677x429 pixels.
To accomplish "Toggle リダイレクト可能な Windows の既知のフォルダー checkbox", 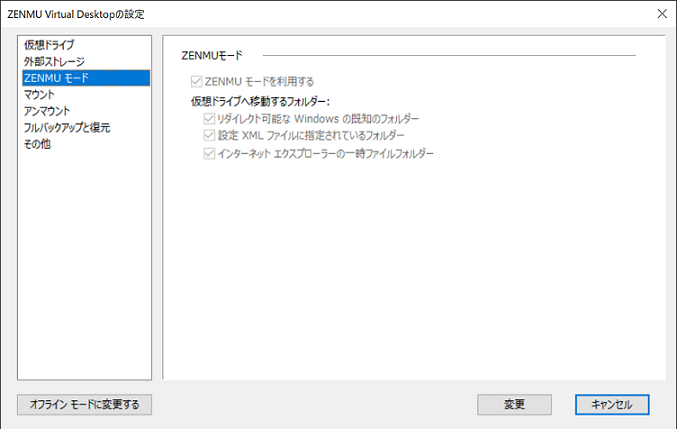I will point(209,119).
